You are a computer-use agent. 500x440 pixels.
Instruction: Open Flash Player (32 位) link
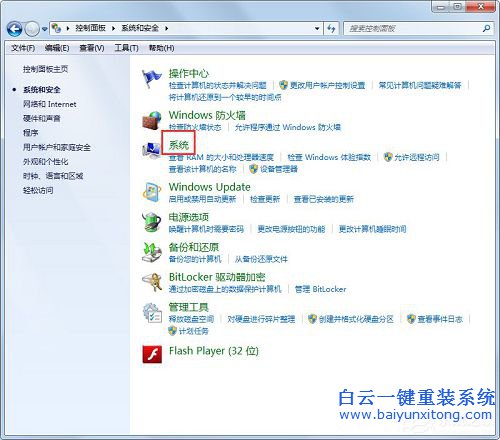(x=214, y=351)
